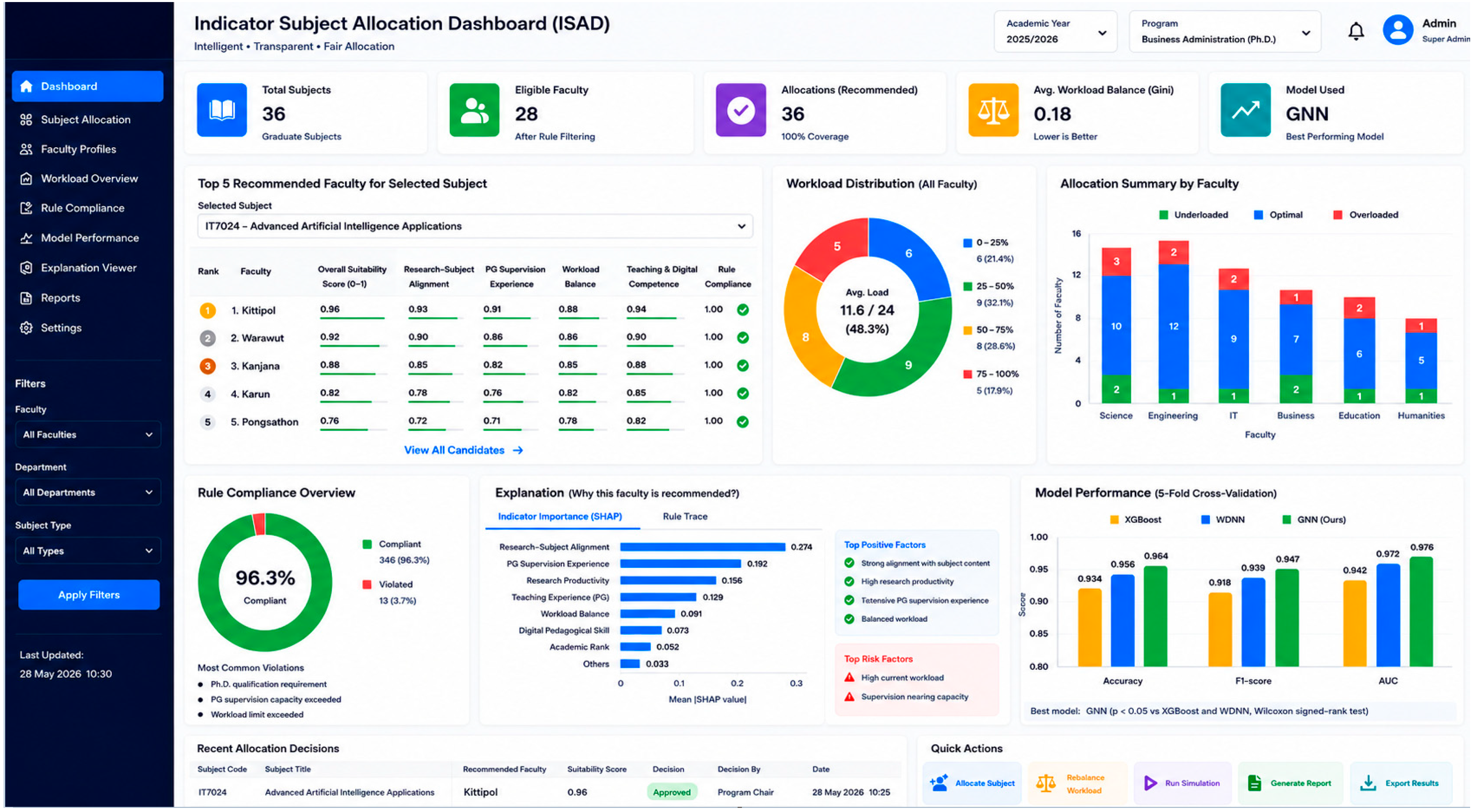Click the XGBoost orange legend swatch

tap(1114, 519)
